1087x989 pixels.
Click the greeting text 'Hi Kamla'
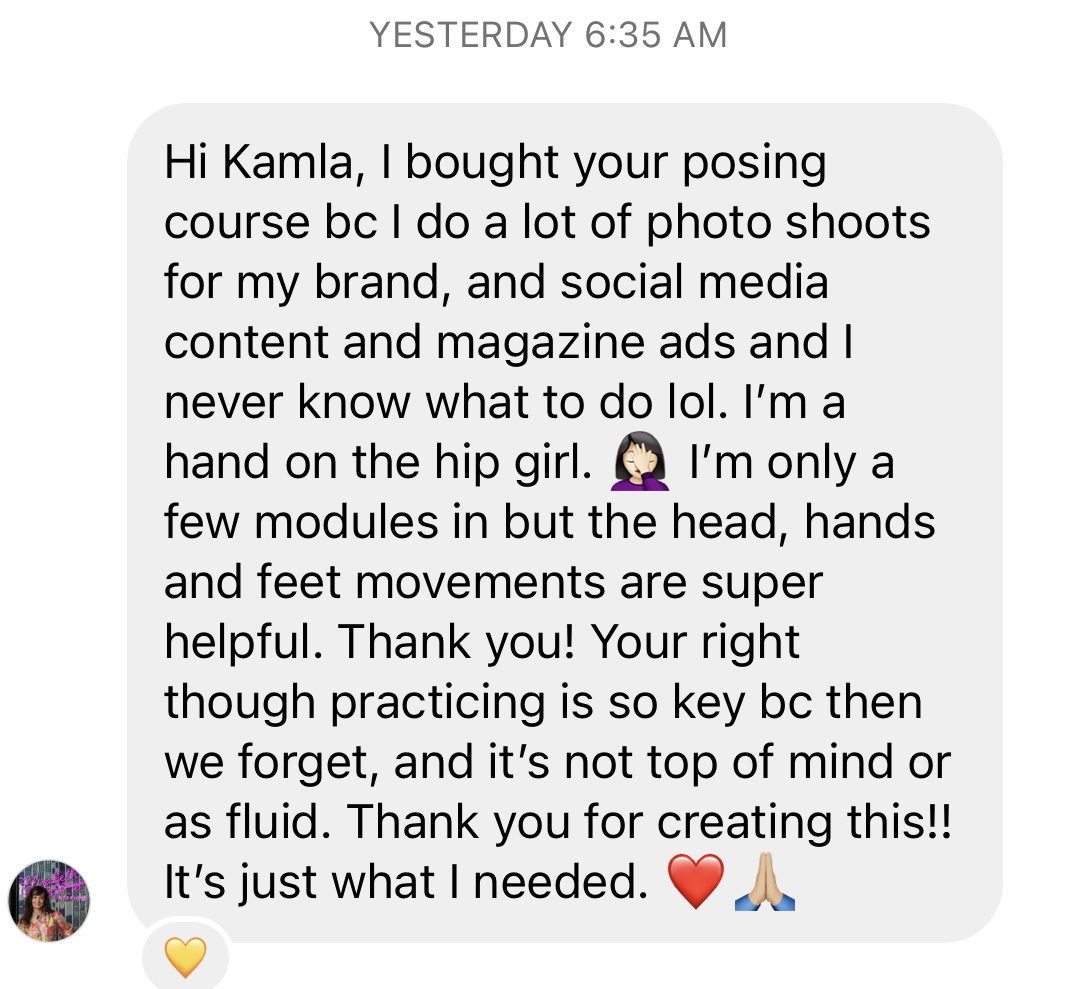258,164
